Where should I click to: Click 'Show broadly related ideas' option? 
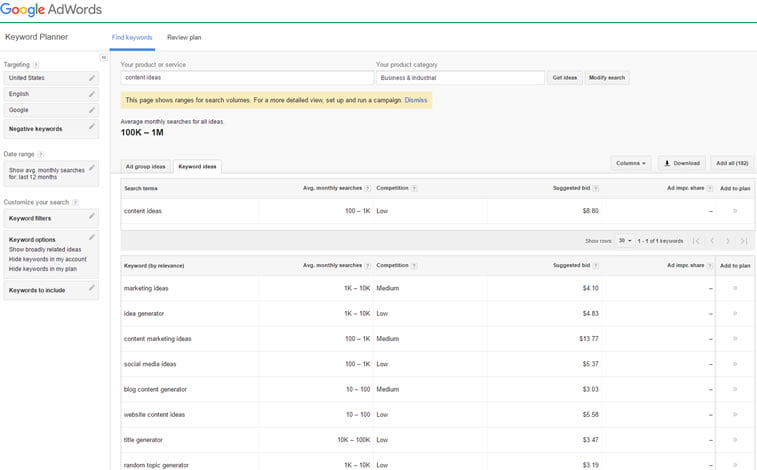pyautogui.click(x=45, y=249)
